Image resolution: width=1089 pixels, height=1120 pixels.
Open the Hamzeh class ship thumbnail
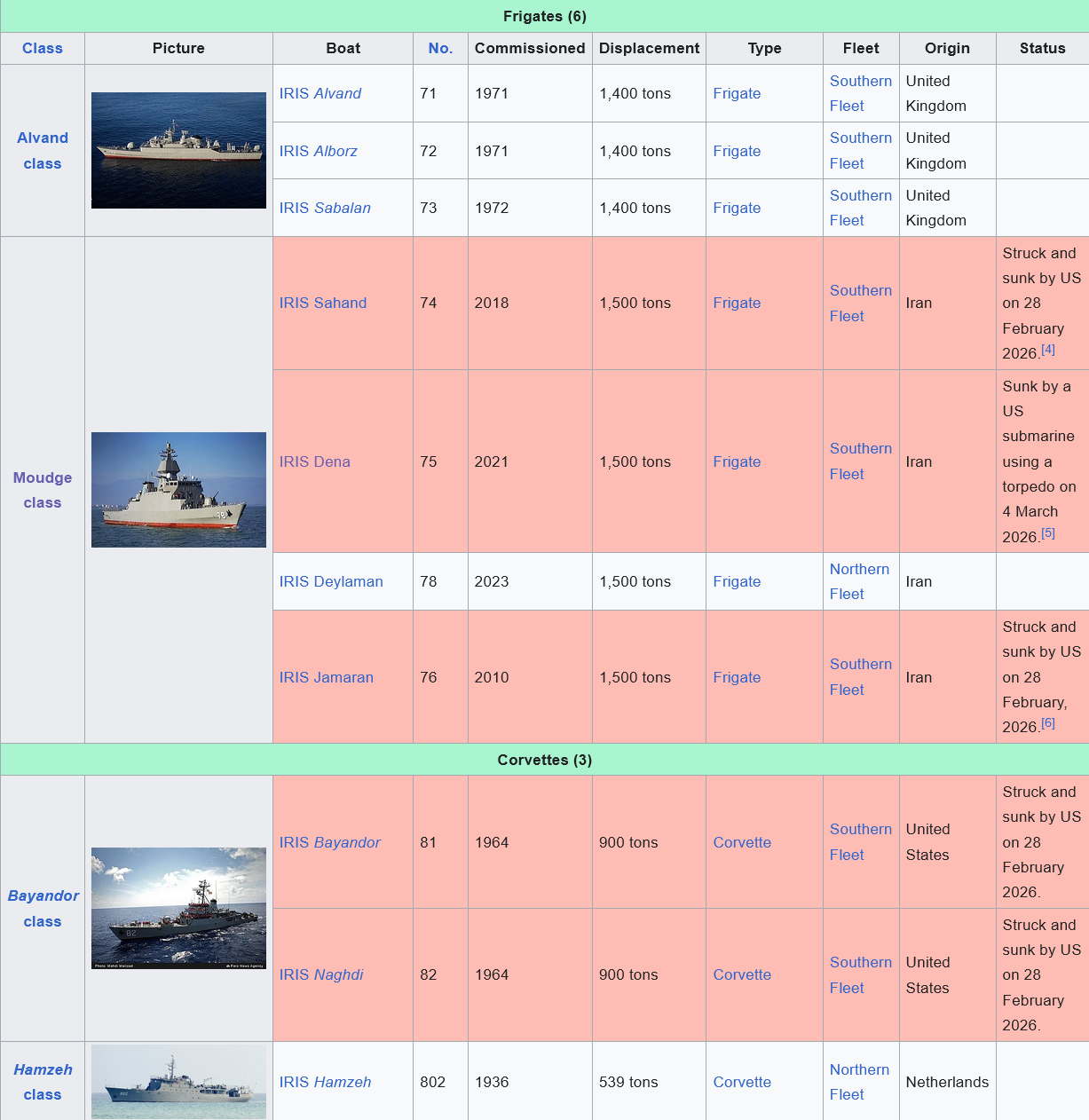178,1081
